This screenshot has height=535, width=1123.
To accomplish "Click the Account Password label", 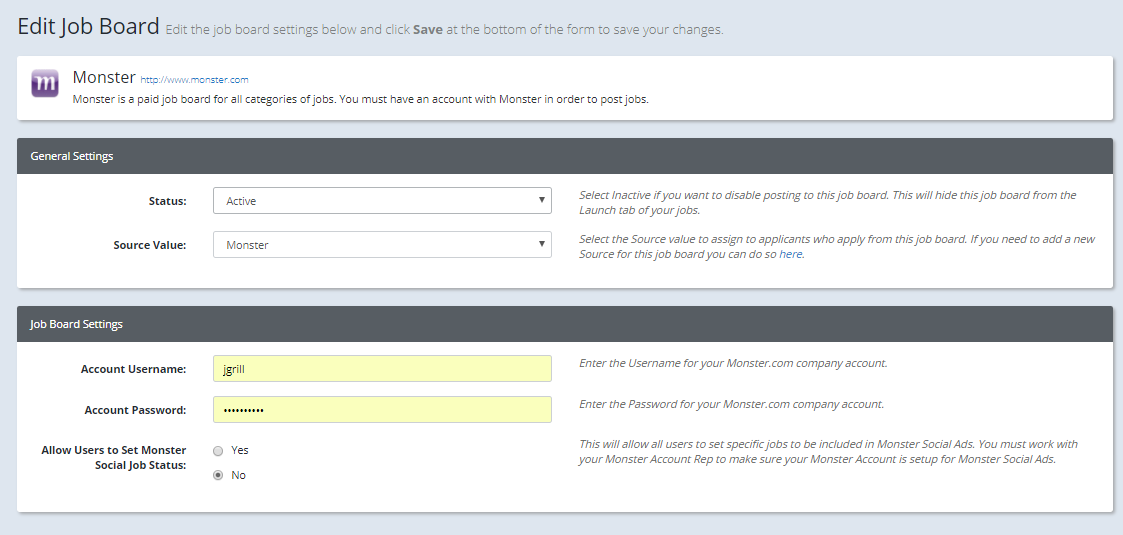I will coord(135,410).
